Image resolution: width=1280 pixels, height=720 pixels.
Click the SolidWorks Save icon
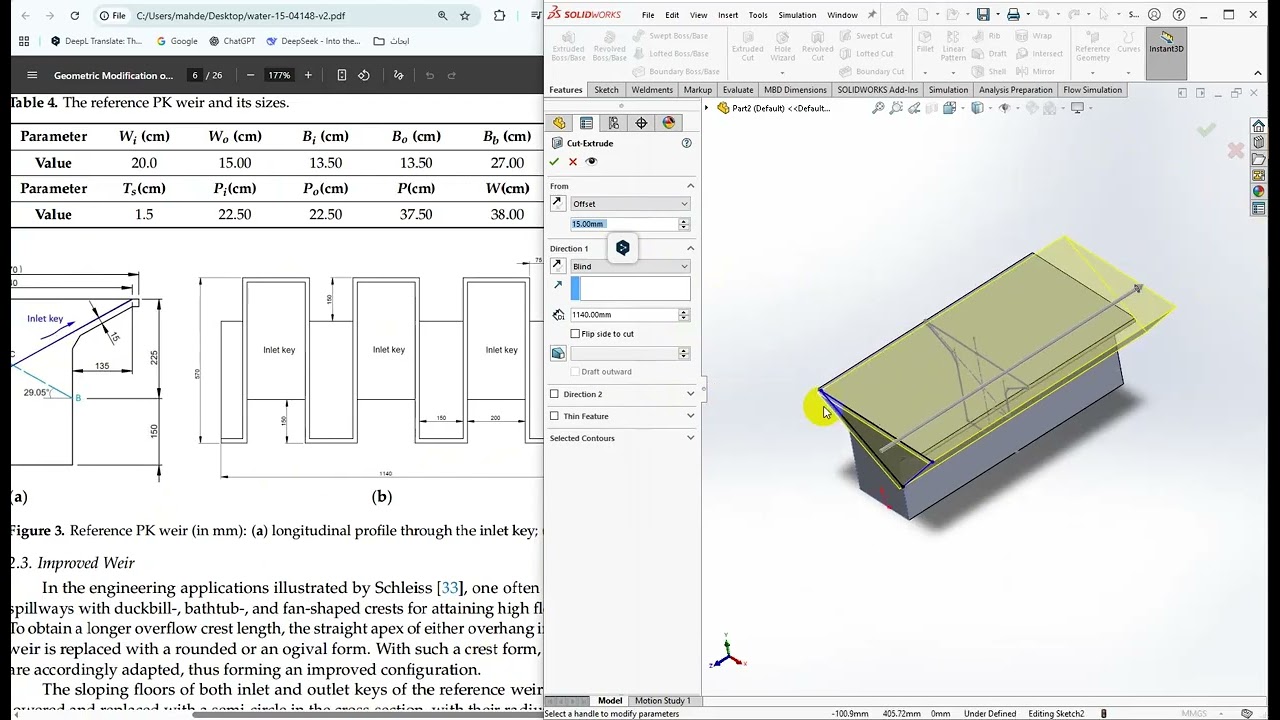(983, 15)
